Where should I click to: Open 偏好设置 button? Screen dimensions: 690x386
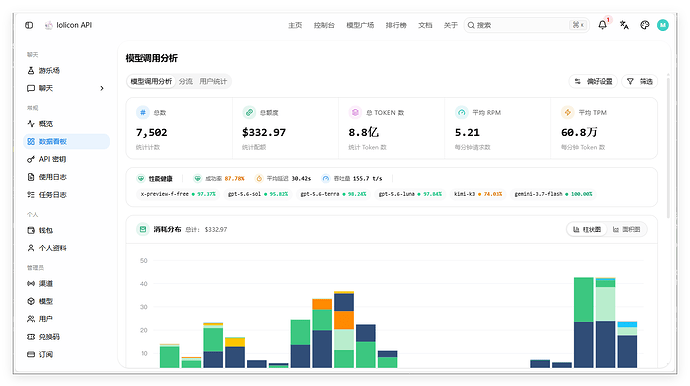[x=594, y=81]
